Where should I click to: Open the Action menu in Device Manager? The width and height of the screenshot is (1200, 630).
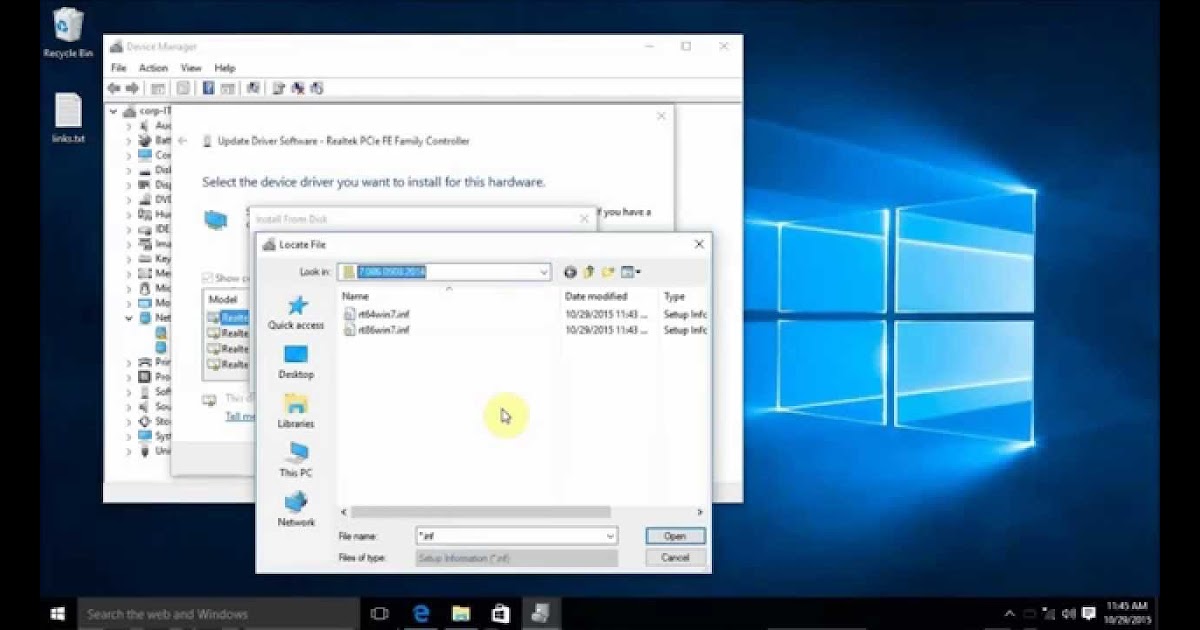(153, 68)
